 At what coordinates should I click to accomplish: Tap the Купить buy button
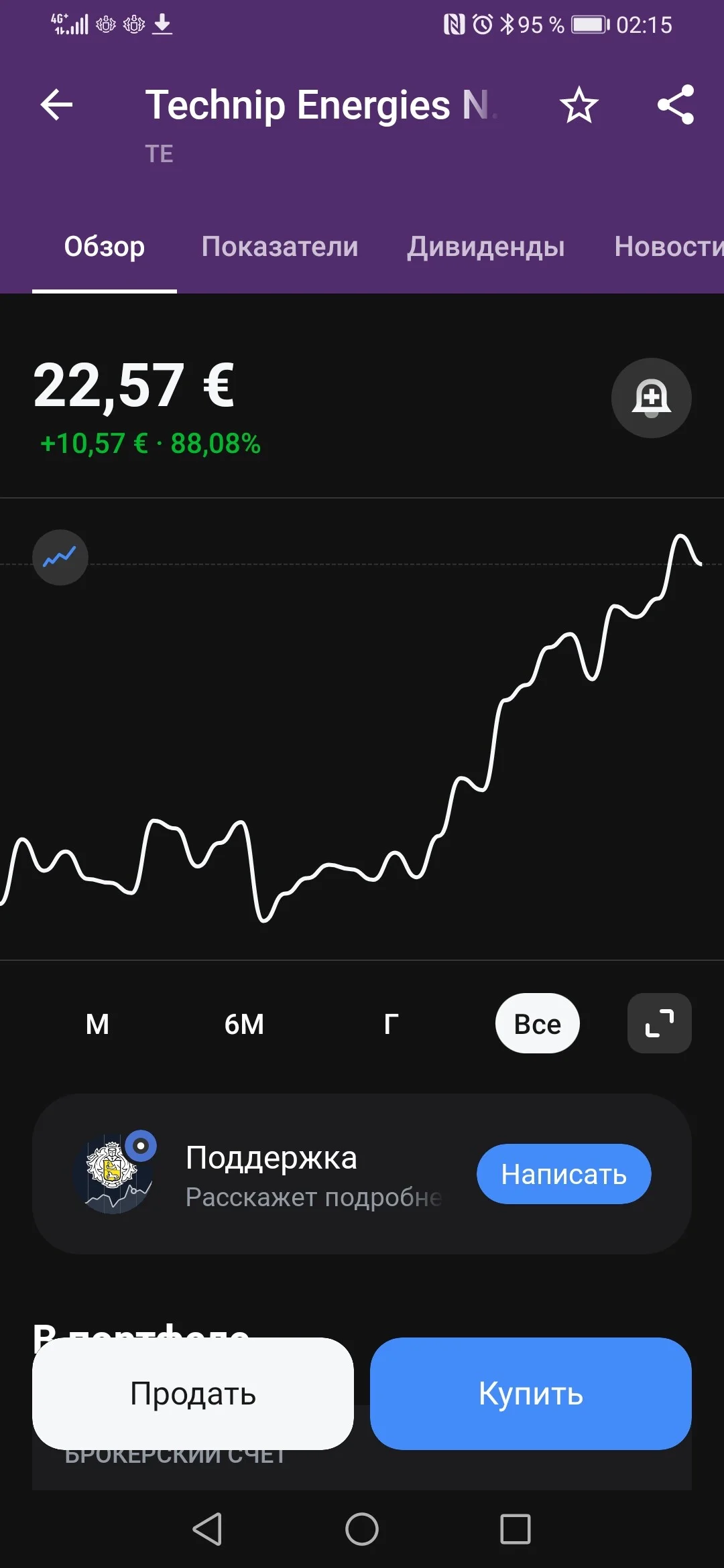click(531, 1394)
